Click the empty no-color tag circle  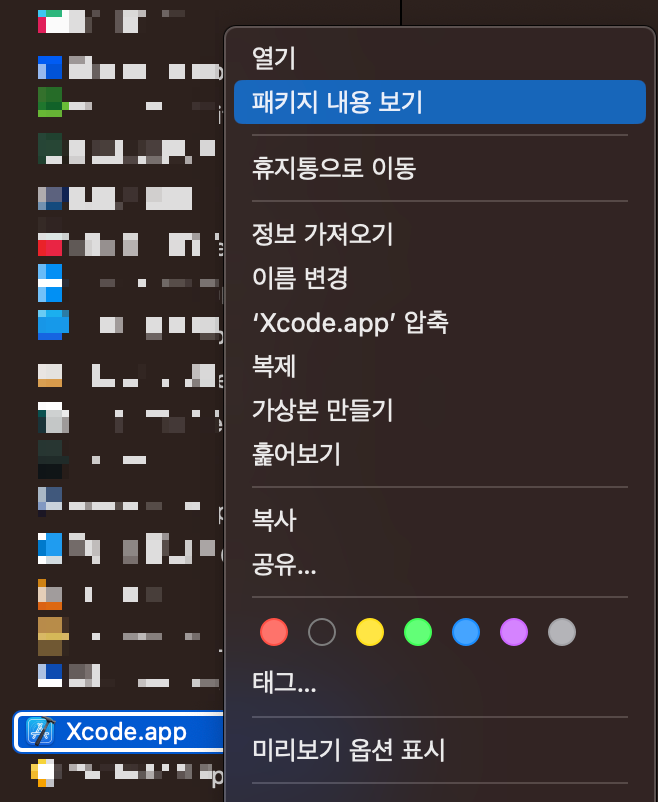pyautogui.click(x=322, y=632)
